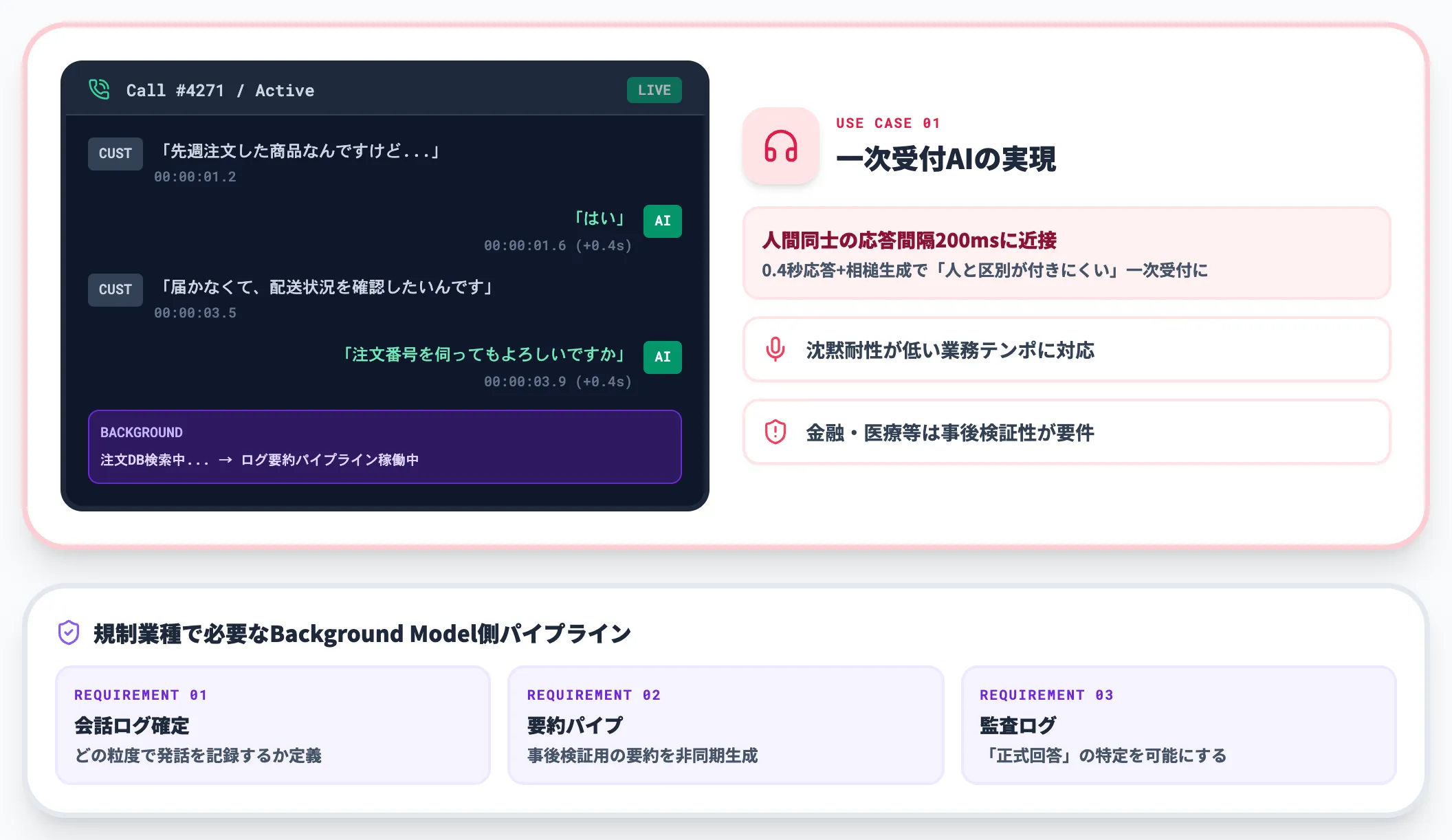The height and width of the screenshot is (840, 1452).
Task: Click the 監査ログ title
Action: (x=1017, y=725)
